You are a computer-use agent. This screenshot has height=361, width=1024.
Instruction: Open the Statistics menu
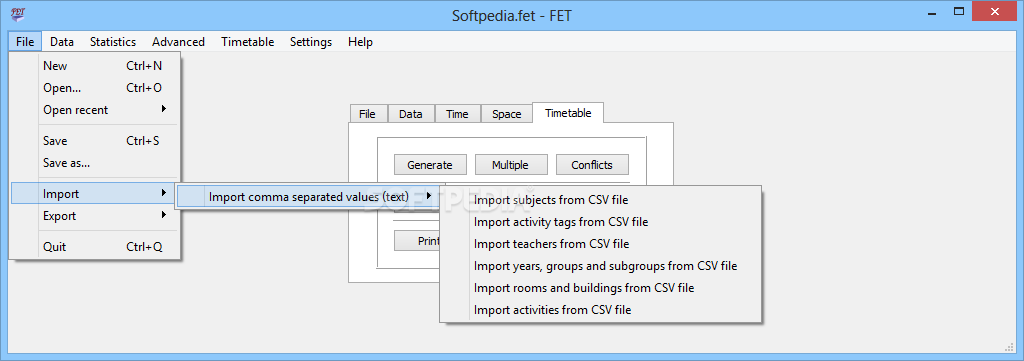[x=113, y=42]
